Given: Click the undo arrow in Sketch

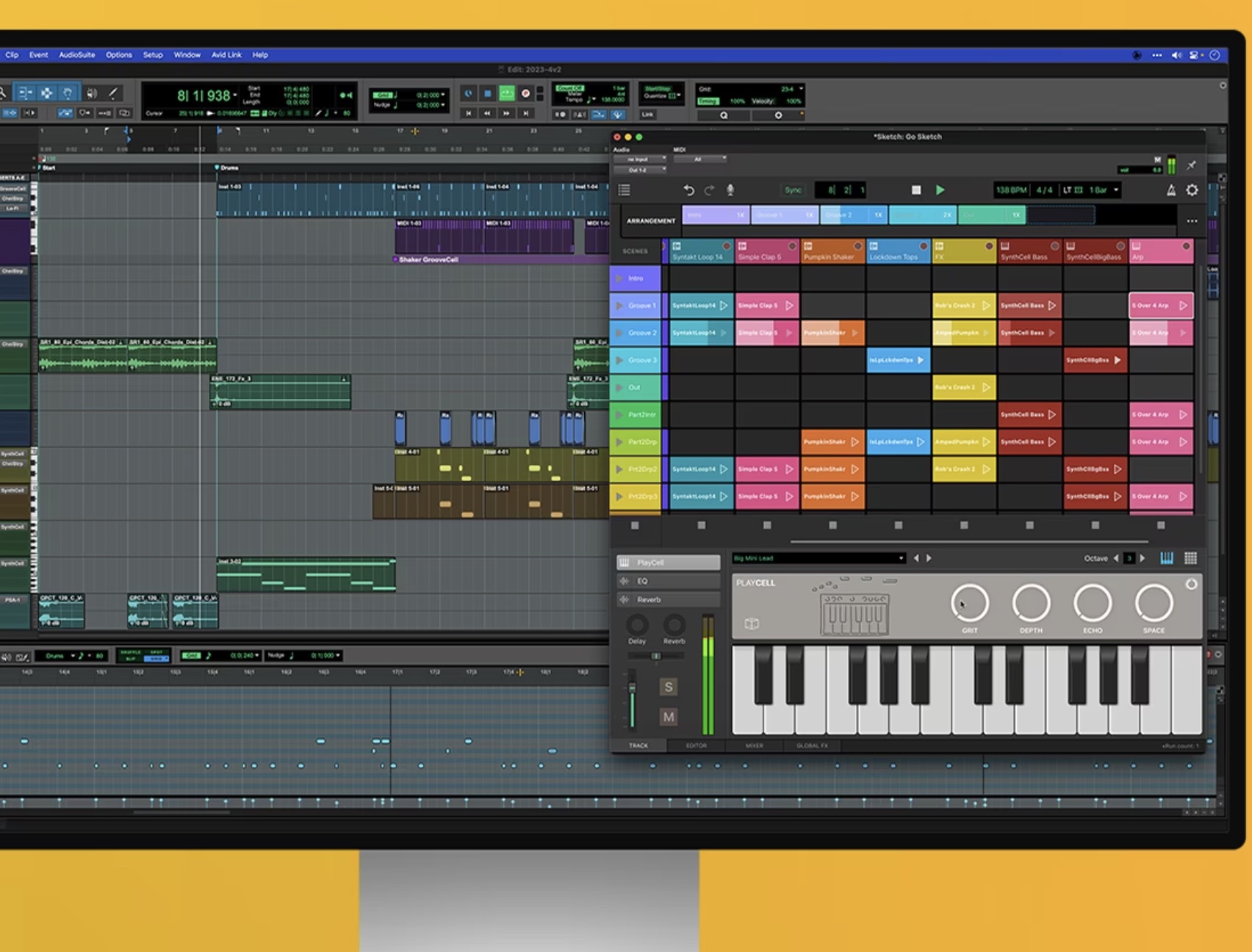Looking at the screenshot, I should tap(688, 190).
